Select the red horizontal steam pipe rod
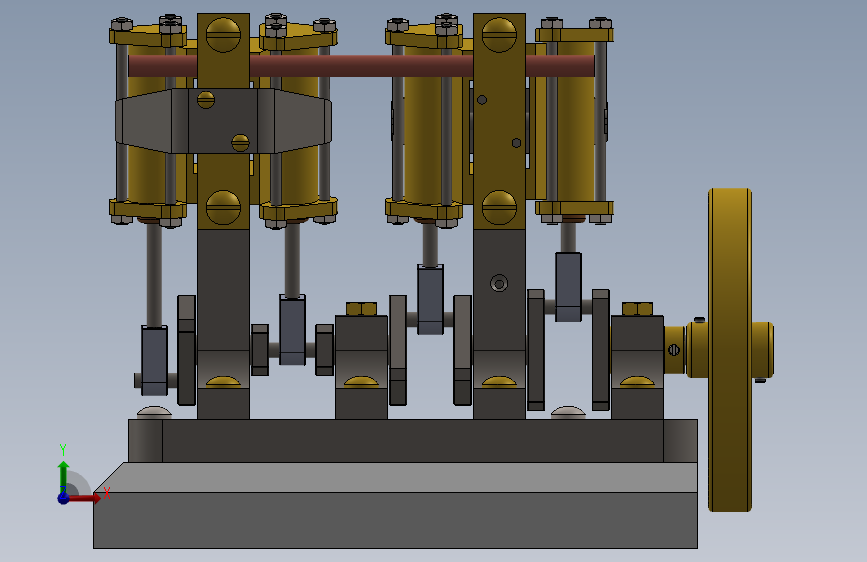Viewport: 867px width, 562px height. point(361,66)
